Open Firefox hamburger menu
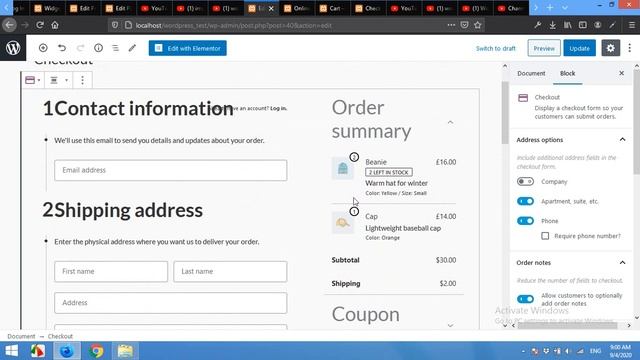The height and width of the screenshot is (360, 640). pyautogui.click(x=631, y=25)
